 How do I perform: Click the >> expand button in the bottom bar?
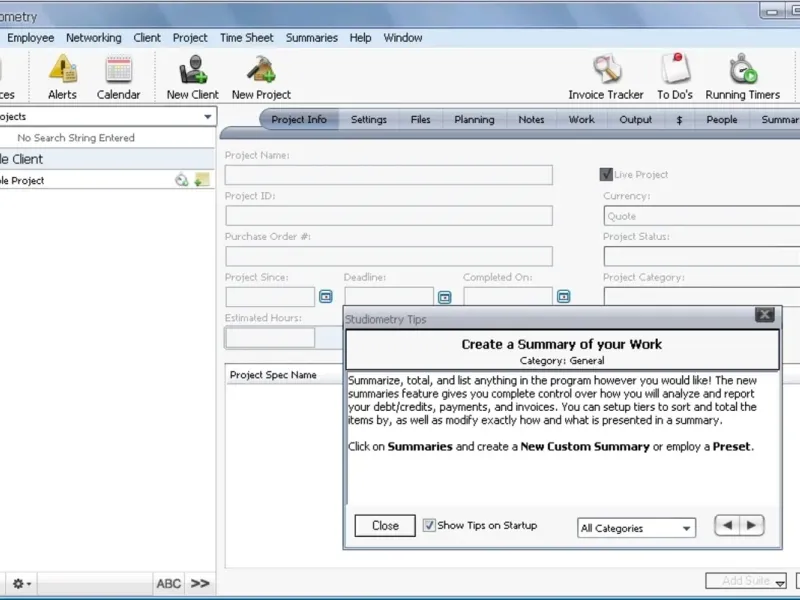200,583
